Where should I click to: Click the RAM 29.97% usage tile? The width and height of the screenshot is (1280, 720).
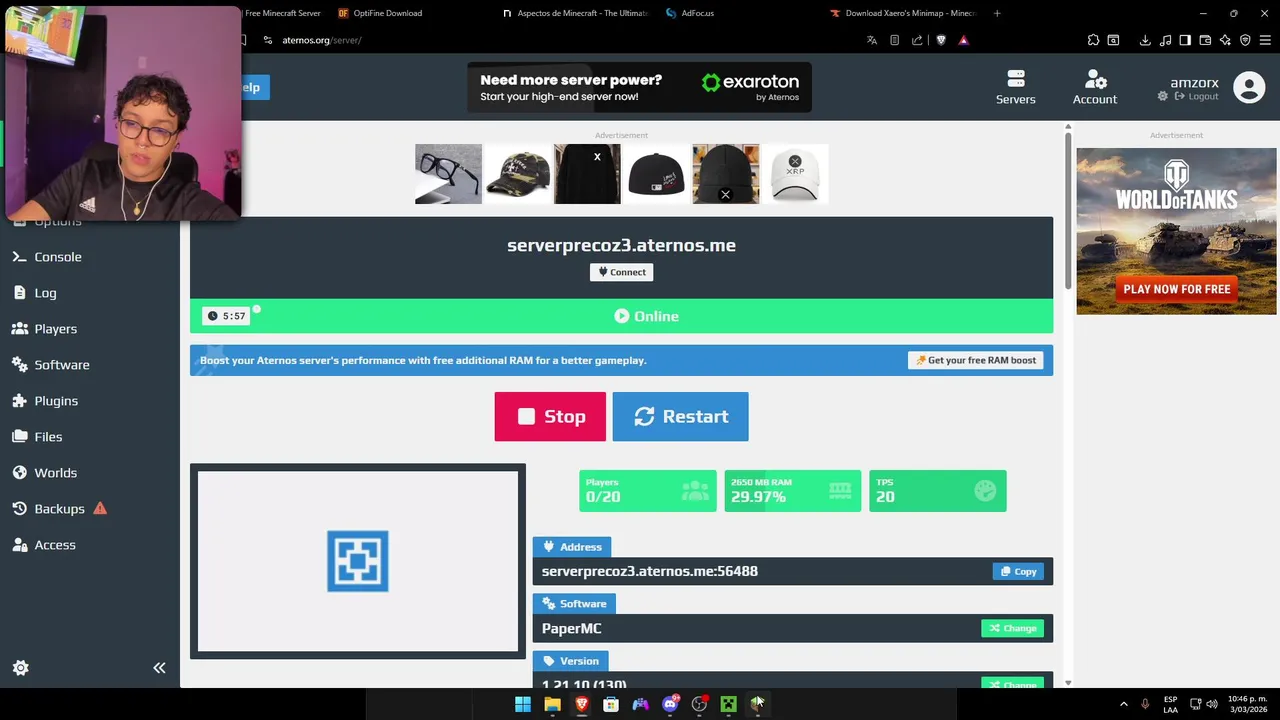click(792, 491)
